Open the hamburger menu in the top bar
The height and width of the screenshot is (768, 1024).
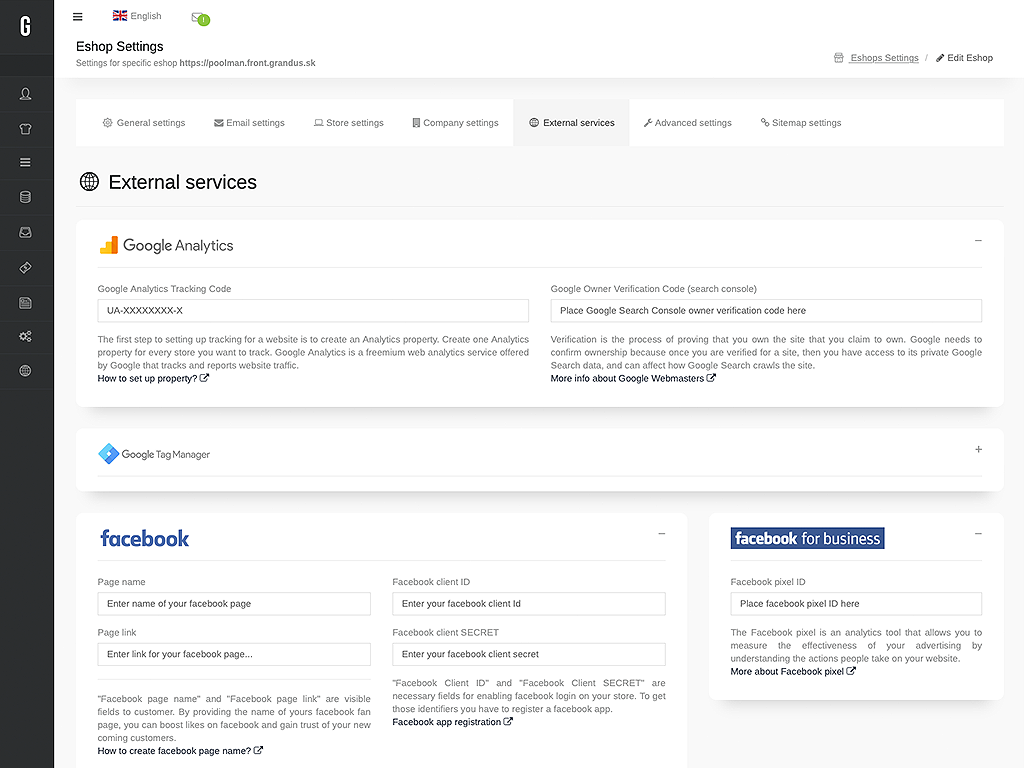point(78,17)
